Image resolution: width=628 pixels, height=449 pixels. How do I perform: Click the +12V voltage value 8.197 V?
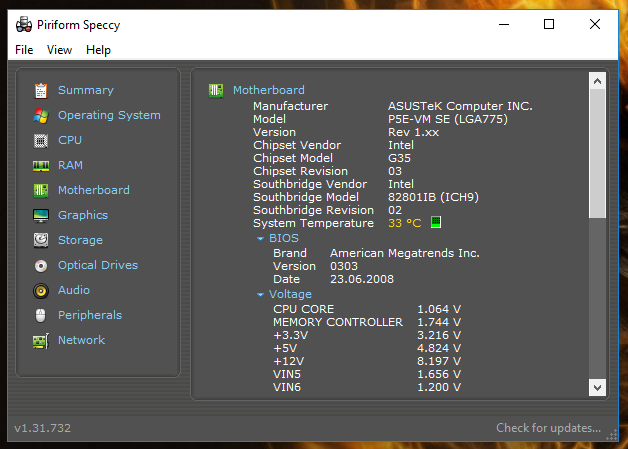pyautogui.click(x=439, y=361)
